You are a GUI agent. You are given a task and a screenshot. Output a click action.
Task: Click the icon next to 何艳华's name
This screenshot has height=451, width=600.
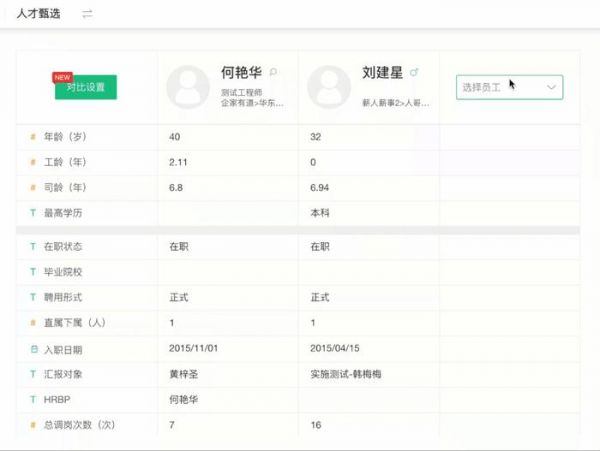(273, 72)
